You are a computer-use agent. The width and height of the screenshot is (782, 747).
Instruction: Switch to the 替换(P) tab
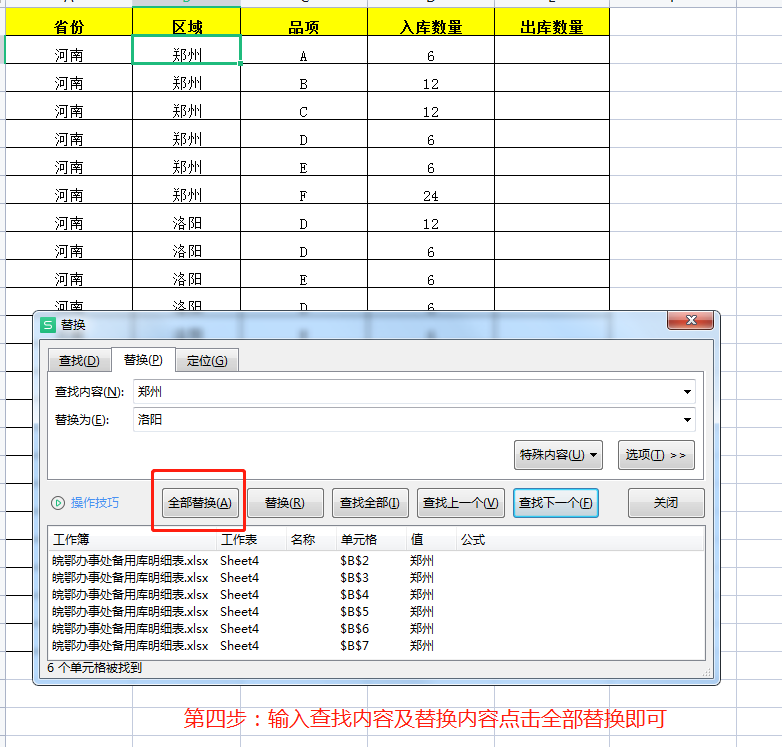pyautogui.click(x=143, y=360)
